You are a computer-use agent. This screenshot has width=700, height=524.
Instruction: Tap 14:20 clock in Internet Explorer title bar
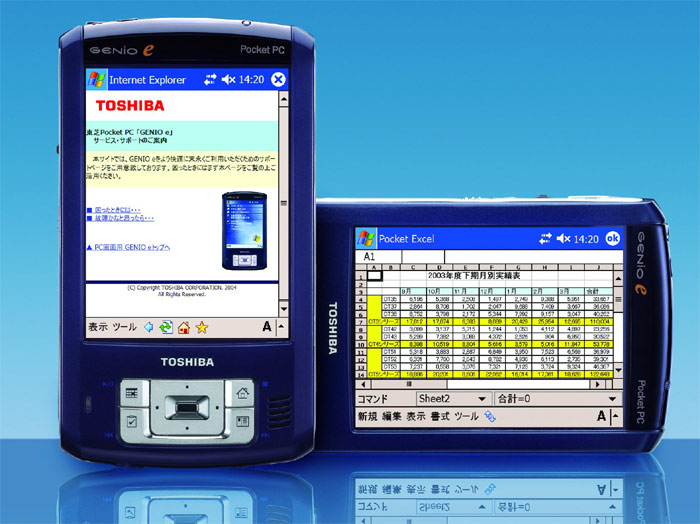pyautogui.click(x=251, y=79)
